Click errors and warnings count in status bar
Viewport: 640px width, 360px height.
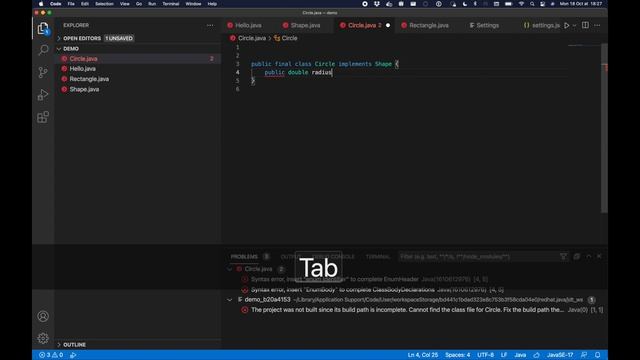pyautogui.click(x=51, y=355)
